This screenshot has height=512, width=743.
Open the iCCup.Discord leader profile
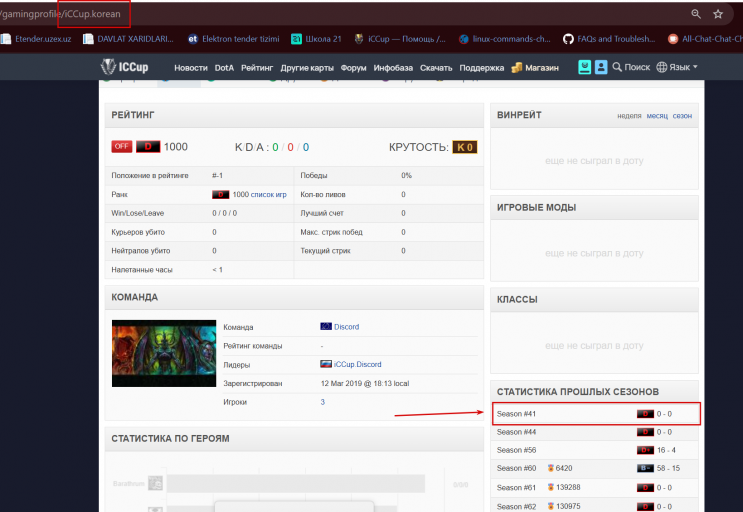point(357,364)
